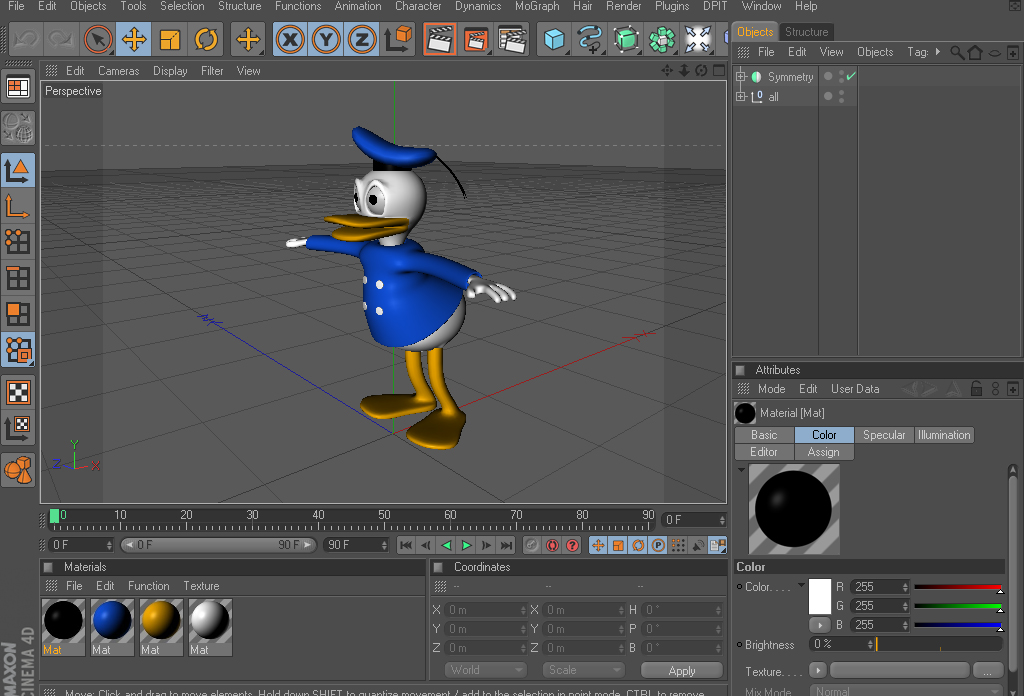This screenshot has height=696, width=1024.
Task: Add a spline object icon
Action: [590, 39]
